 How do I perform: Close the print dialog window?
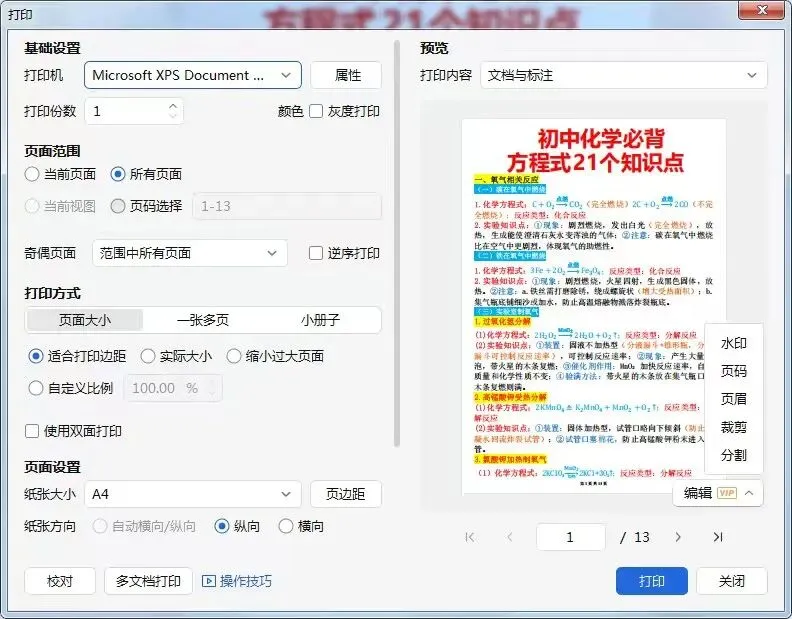[762, 10]
